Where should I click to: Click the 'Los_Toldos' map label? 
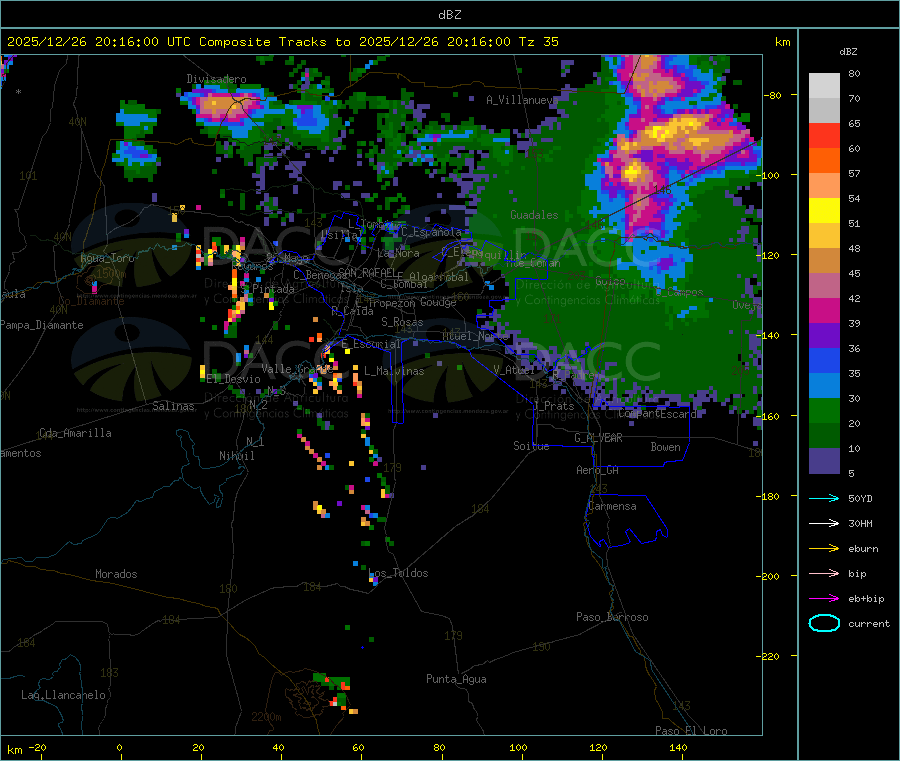click(398, 573)
